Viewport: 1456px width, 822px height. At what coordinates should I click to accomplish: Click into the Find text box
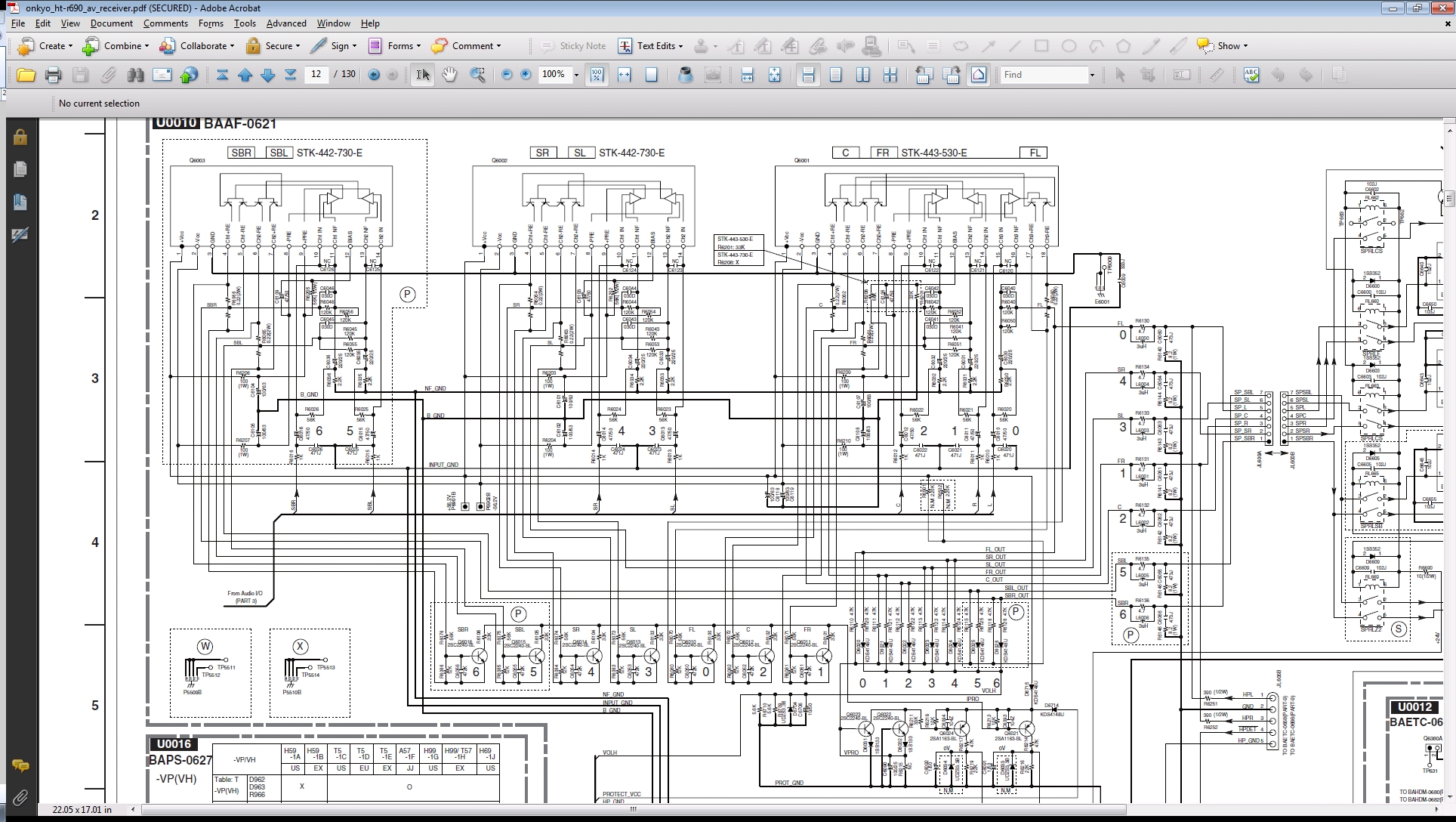(1043, 75)
